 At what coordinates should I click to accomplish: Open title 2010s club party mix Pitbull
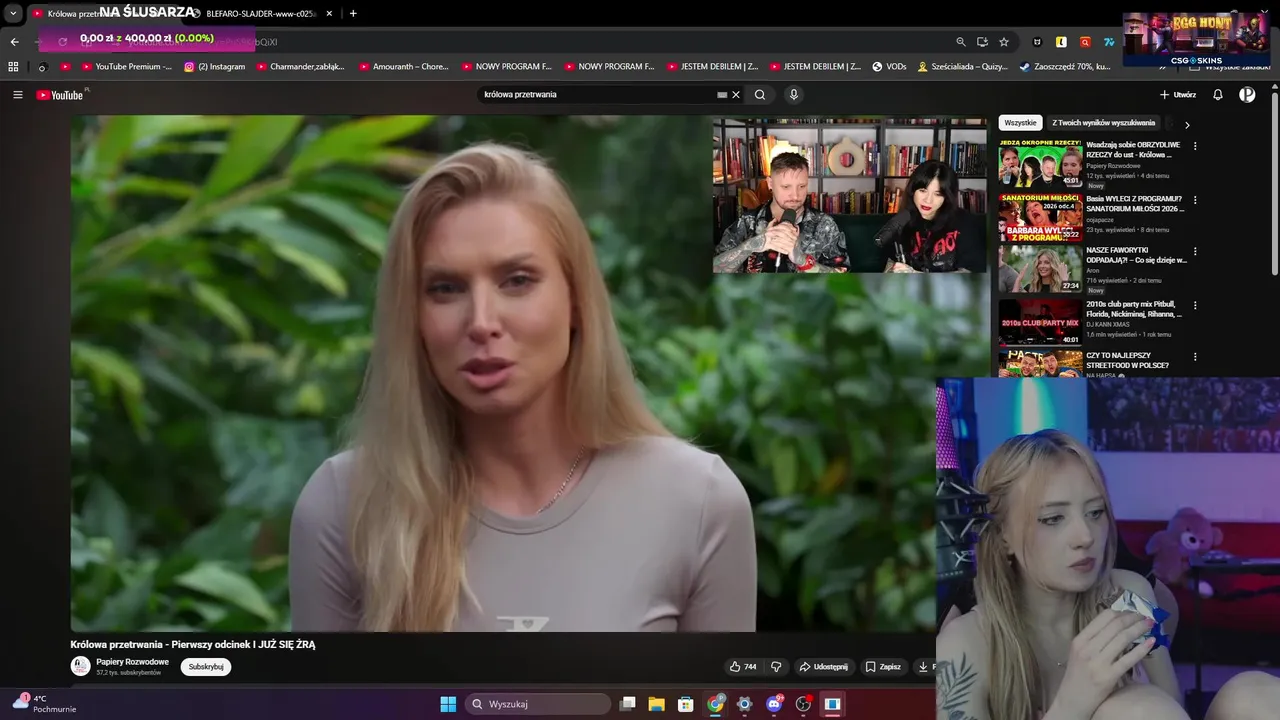[1134, 309]
